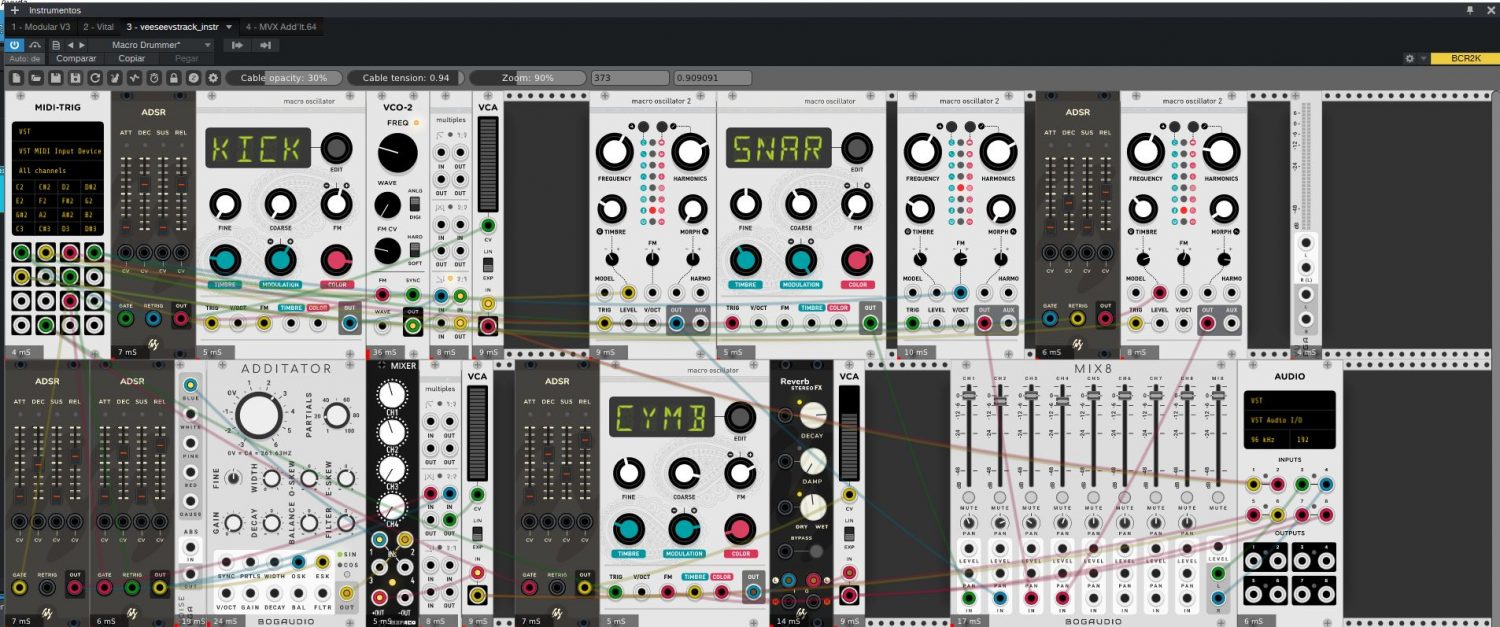Click the first floppy-disk save patch icon
This screenshot has height=627, width=1500.
pyautogui.click(x=55, y=77)
